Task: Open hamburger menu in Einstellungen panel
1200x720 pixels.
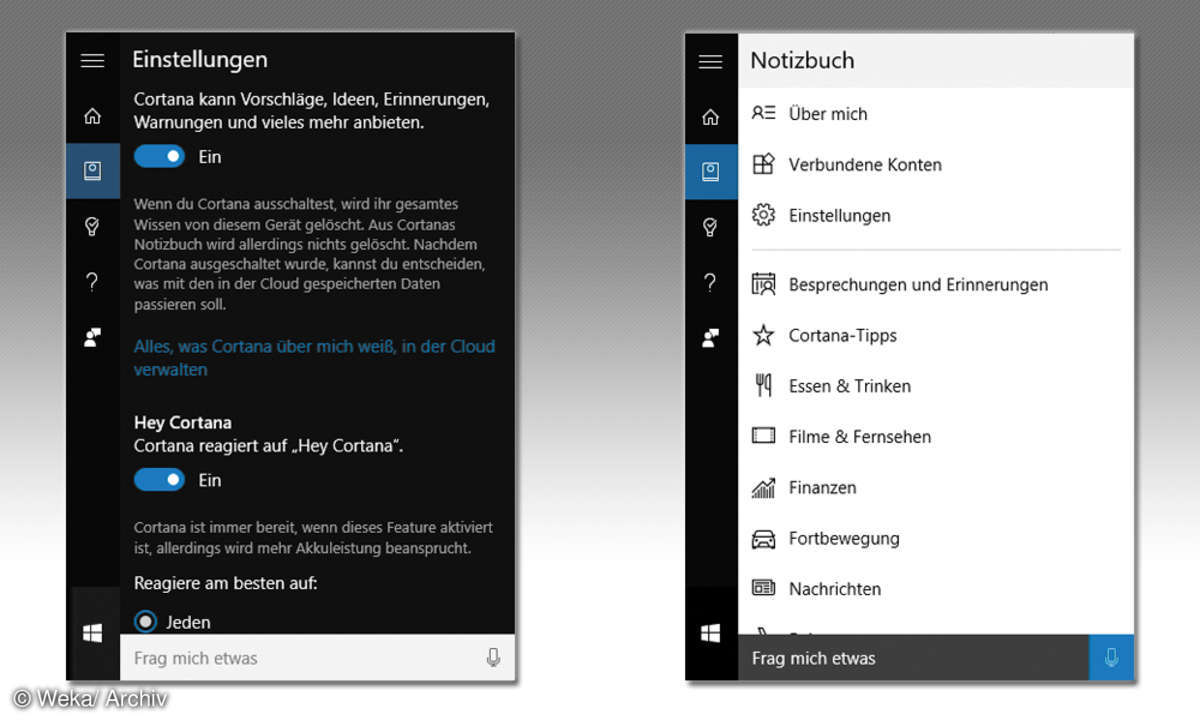Action: (x=93, y=61)
